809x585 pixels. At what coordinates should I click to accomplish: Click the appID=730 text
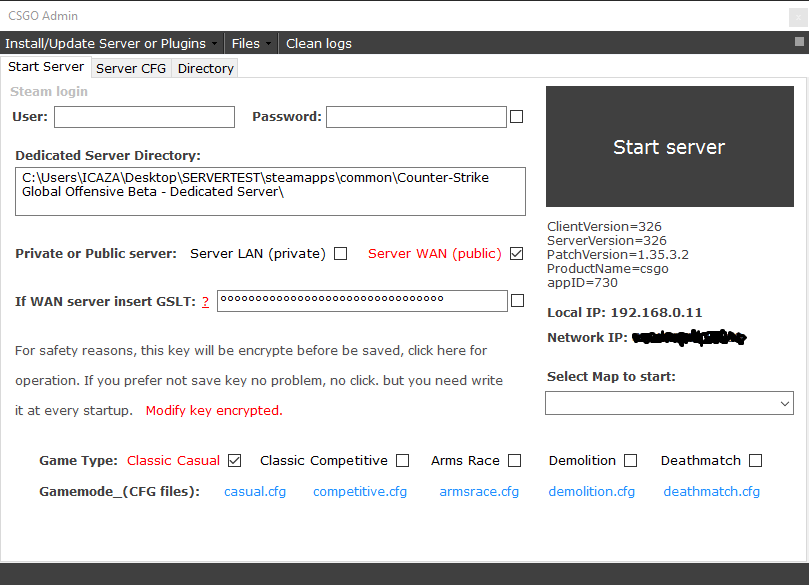click(582, 283)
